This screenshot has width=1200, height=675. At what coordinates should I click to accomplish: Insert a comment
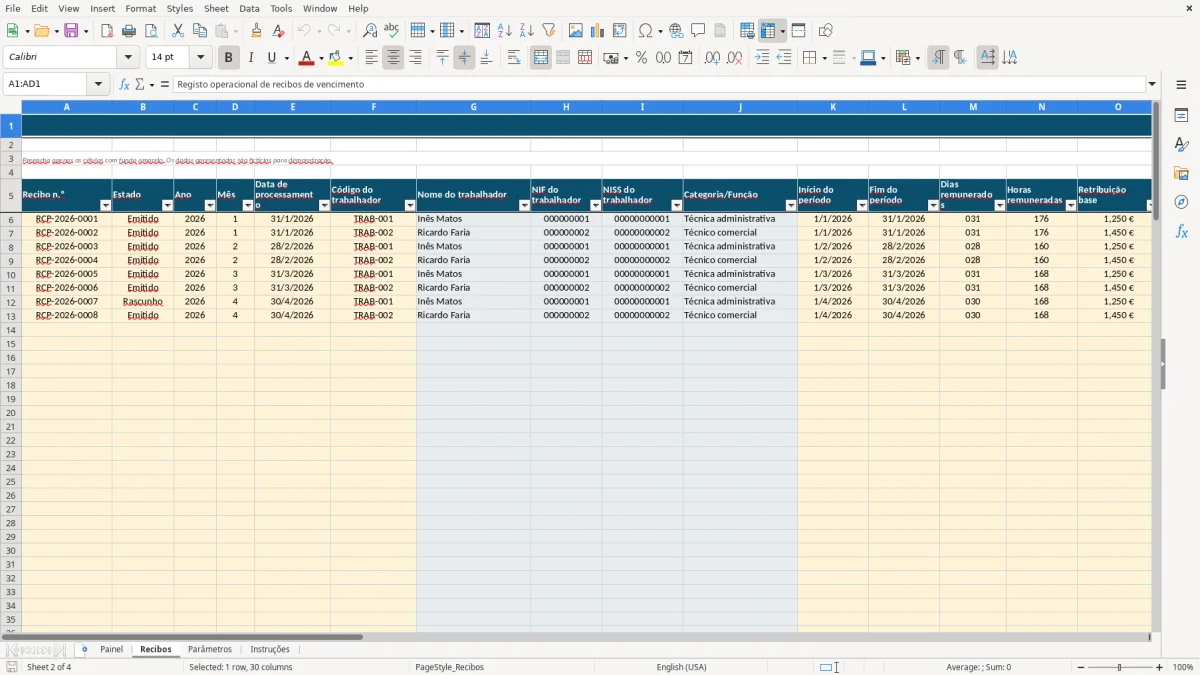698,31
